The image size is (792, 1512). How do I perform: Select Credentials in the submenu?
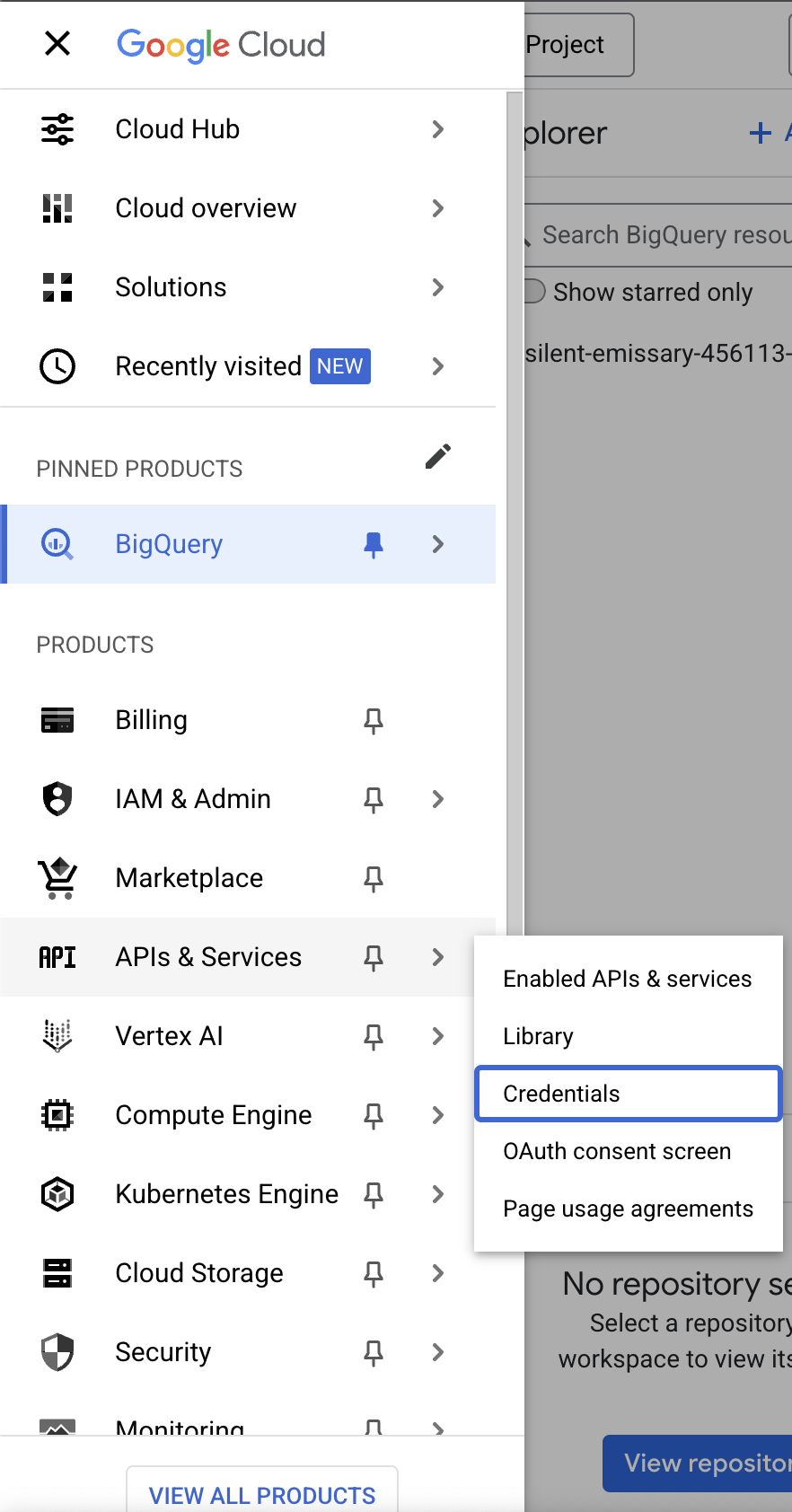tap(628, 1094)
